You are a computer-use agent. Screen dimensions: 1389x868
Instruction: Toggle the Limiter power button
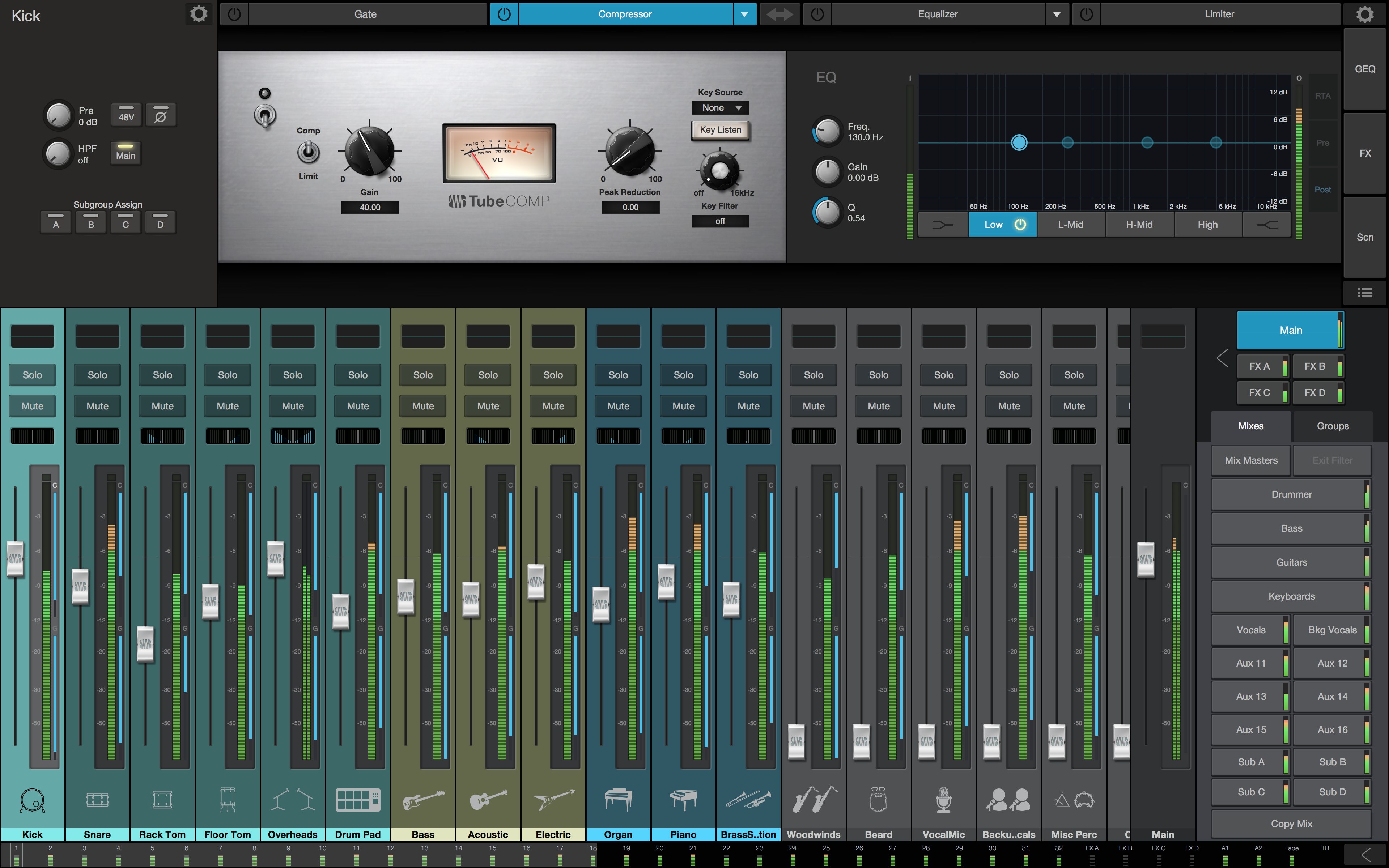(1087, 14)
